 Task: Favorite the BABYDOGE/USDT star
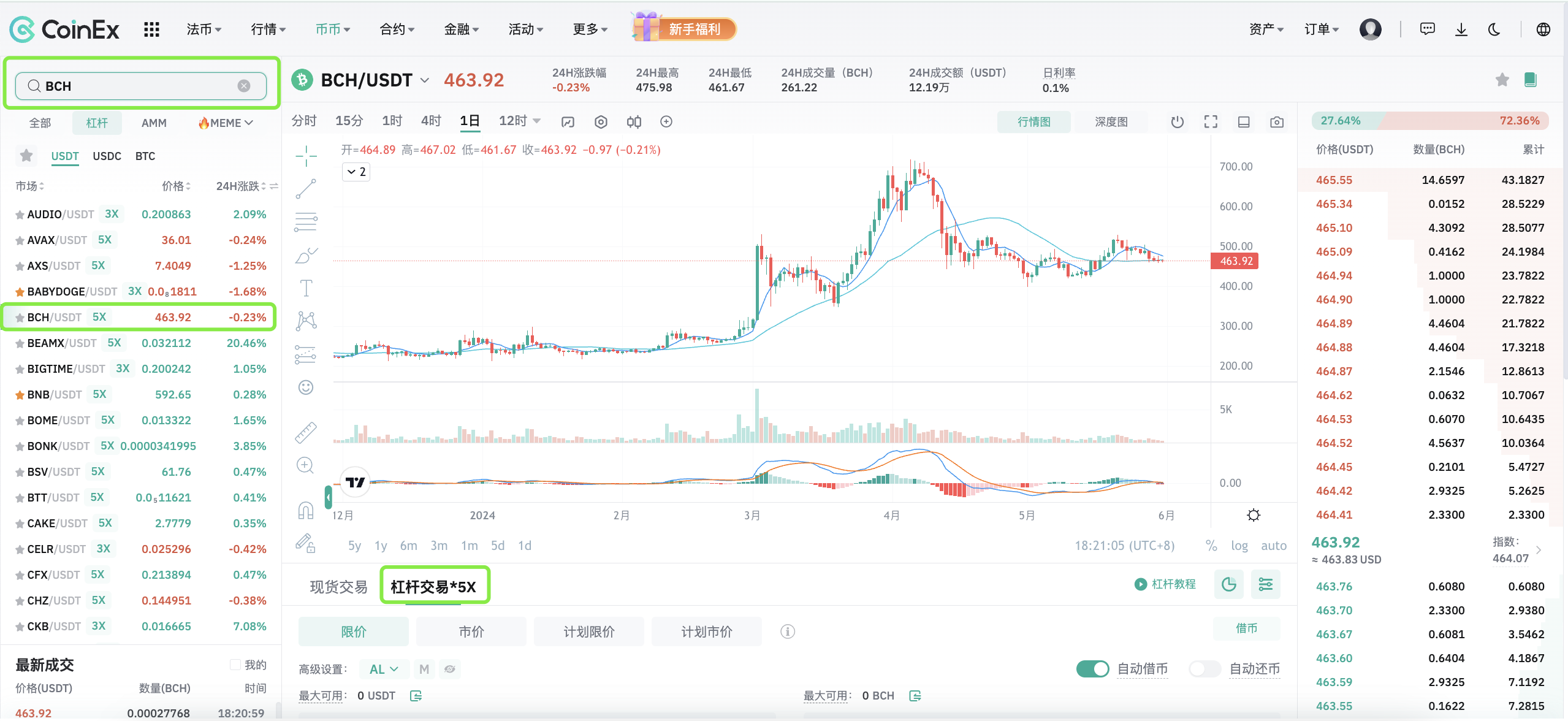[20, 292]
